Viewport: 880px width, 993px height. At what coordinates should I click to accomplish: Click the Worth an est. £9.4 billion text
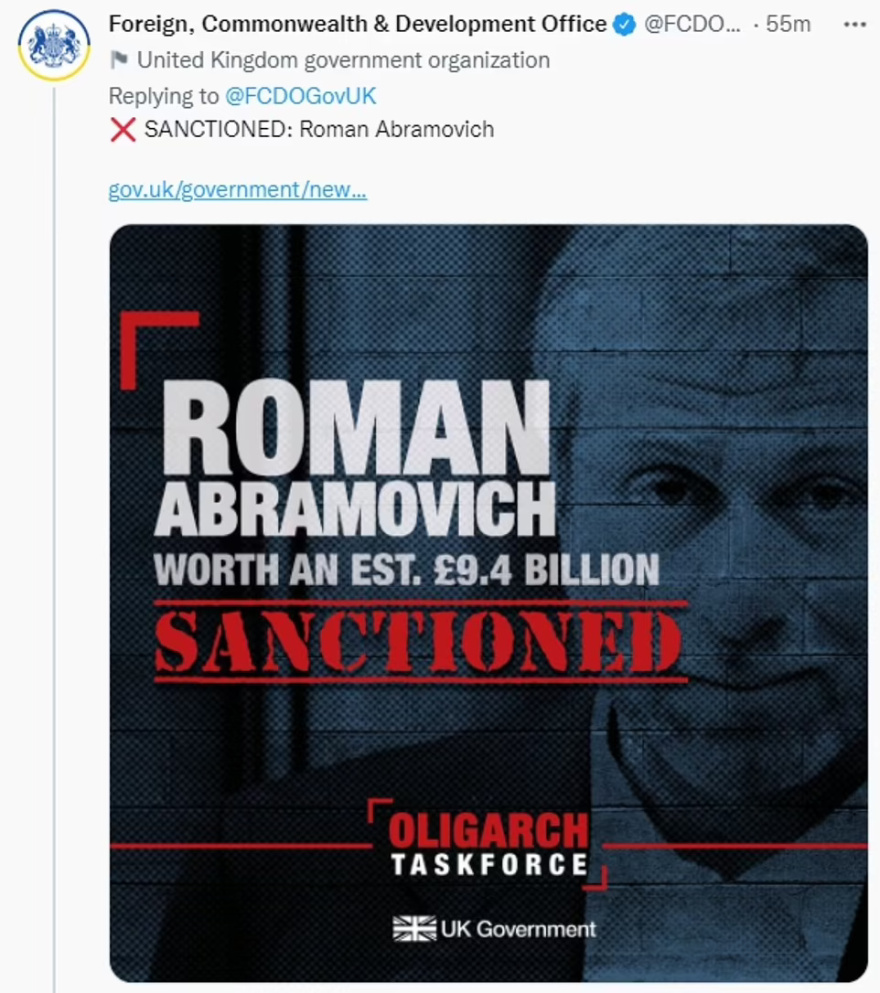click(406, 570)
